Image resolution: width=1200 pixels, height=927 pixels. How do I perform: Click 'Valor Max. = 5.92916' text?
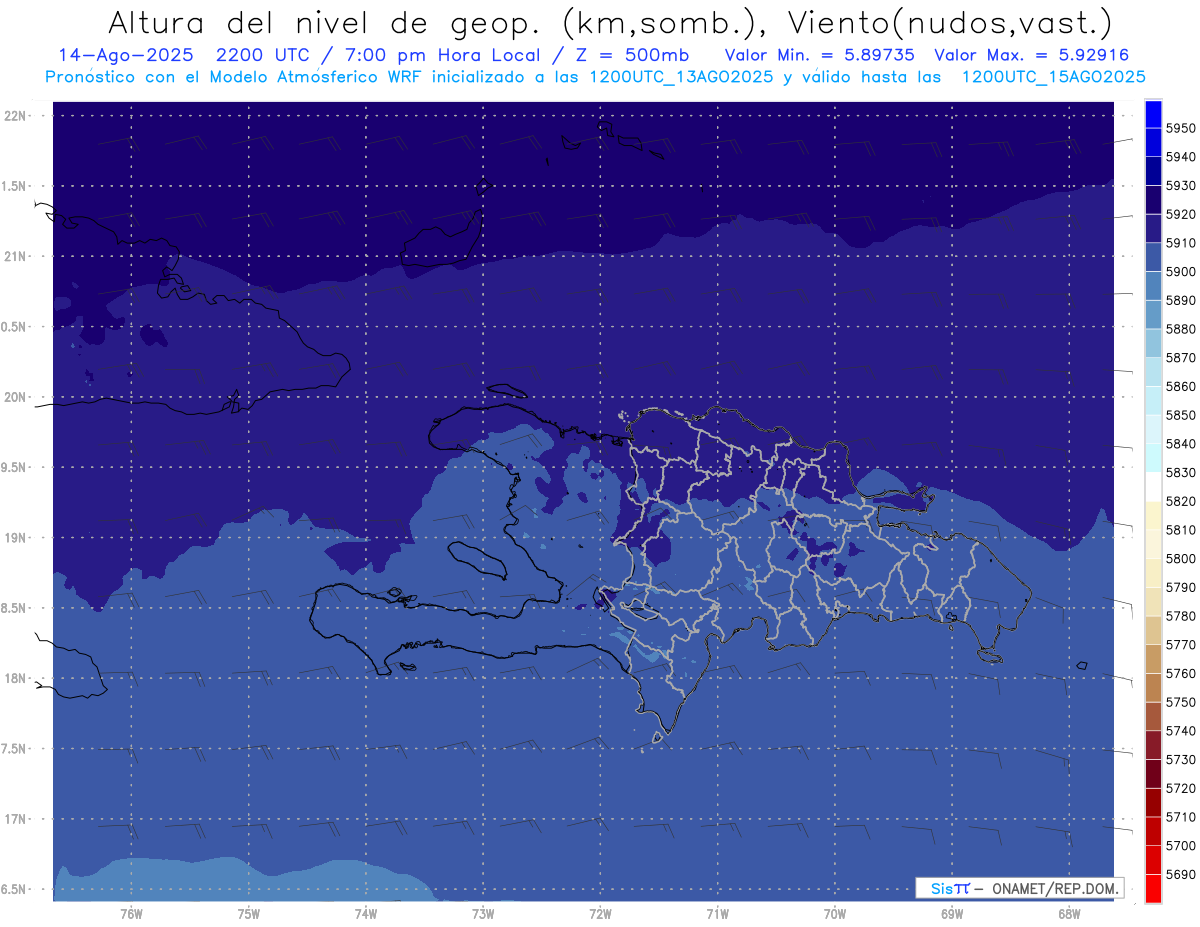(x=1031, y=55)
